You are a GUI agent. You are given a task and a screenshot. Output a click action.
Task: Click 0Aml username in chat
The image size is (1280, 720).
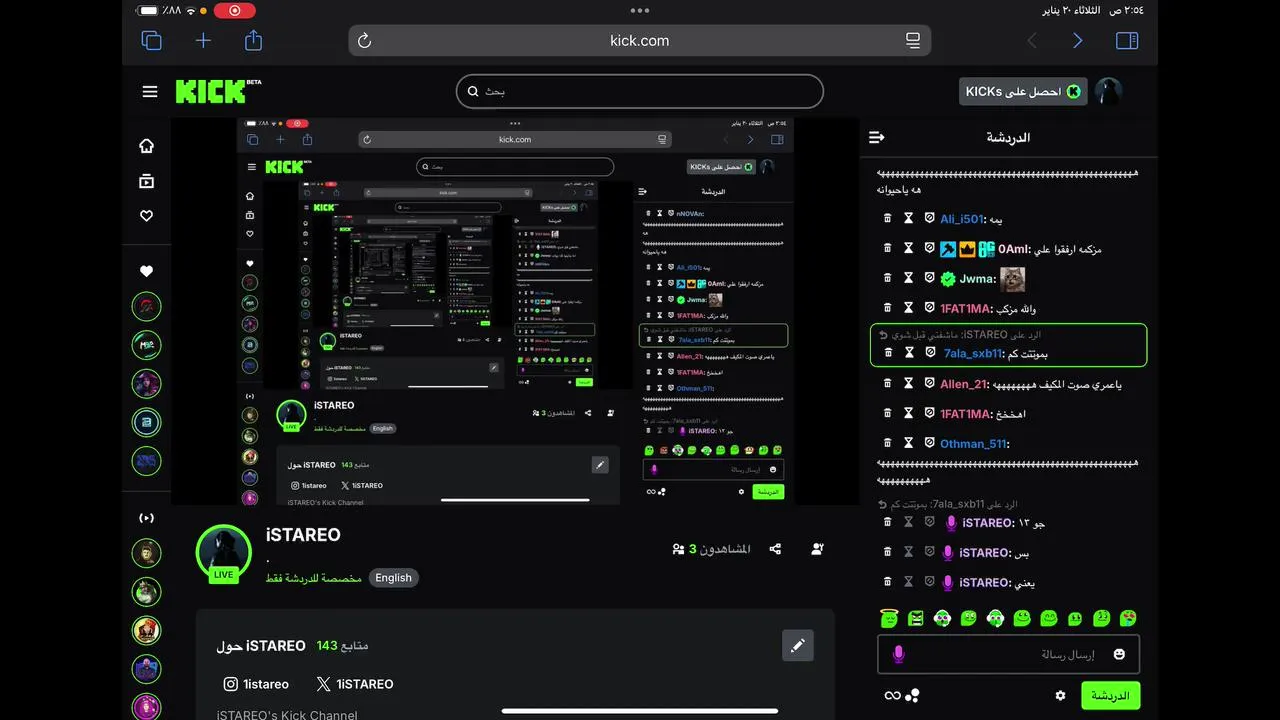[1014, 249]
